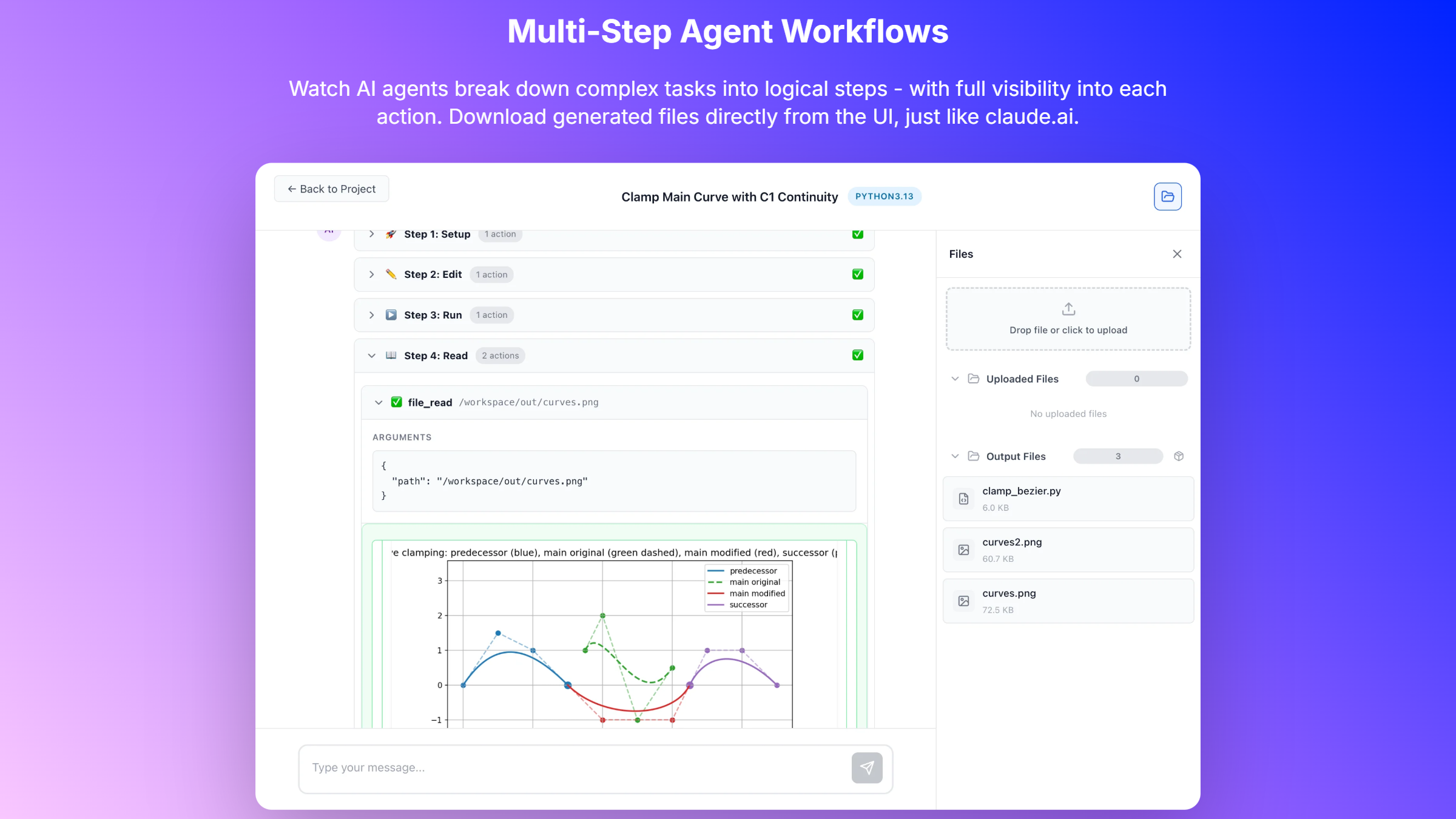This screenshot has width=1456, height=819.
Task: Expand Step 2: Edit details
Action: tap(371, 274)
